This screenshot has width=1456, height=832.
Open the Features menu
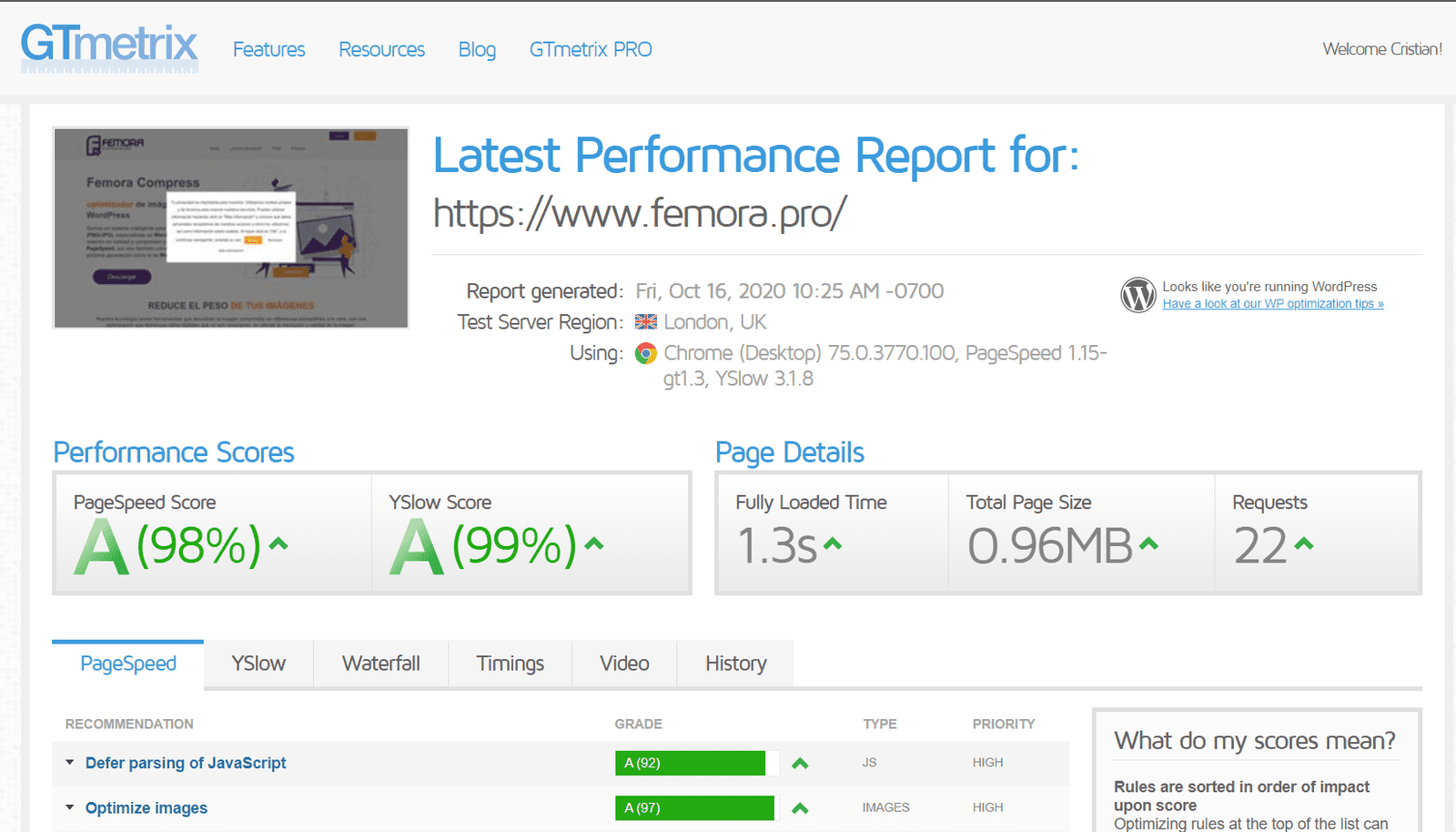pyautogui.click(x=268, y=49)
